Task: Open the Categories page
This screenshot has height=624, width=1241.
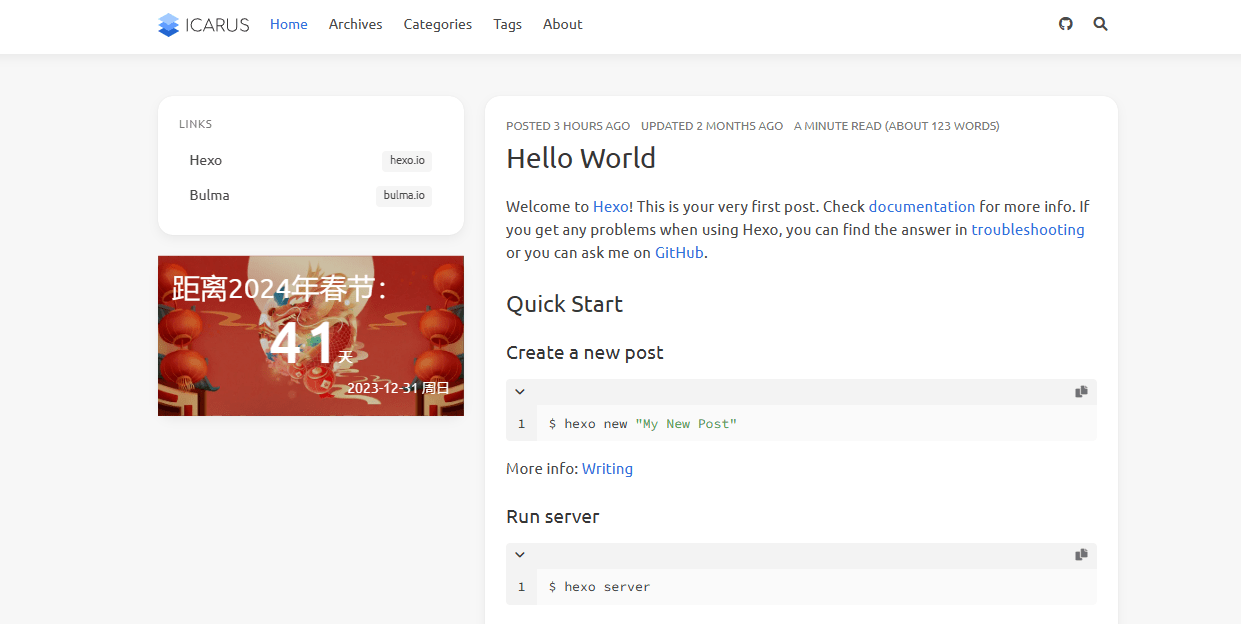Action: tap(438, 24)
